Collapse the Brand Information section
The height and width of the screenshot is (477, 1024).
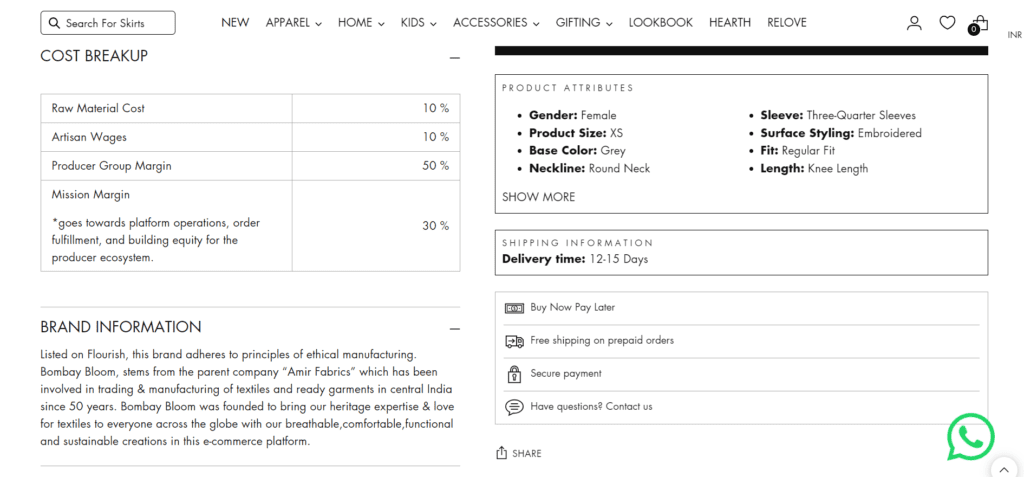pos(455,329)
